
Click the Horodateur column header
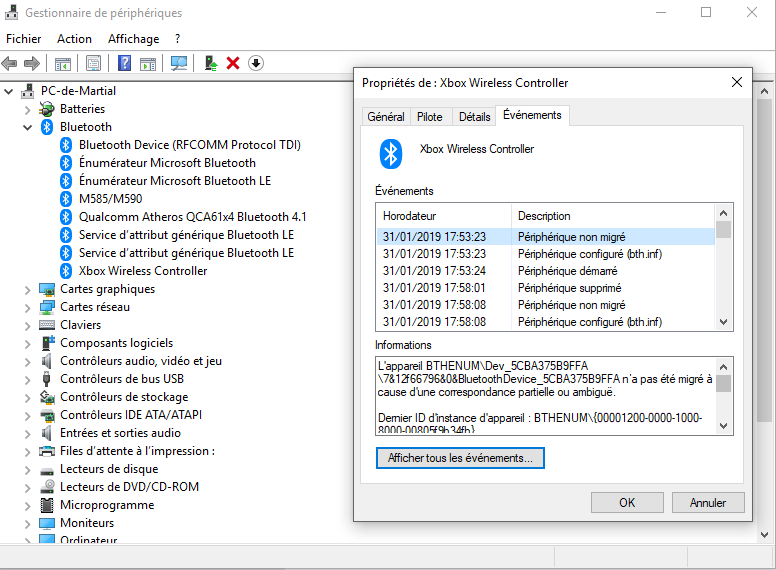tap(444, 216)
